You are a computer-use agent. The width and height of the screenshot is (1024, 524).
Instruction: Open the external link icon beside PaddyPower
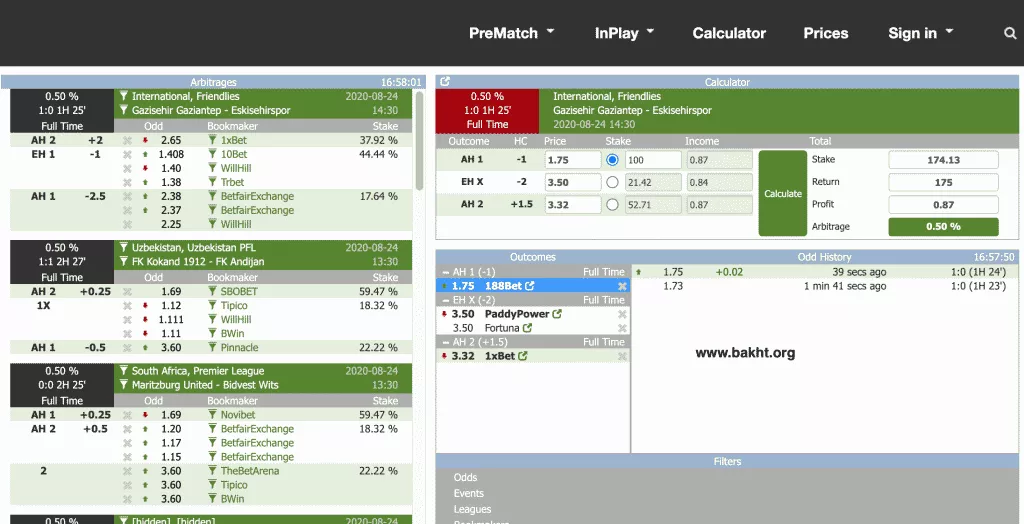558,314
